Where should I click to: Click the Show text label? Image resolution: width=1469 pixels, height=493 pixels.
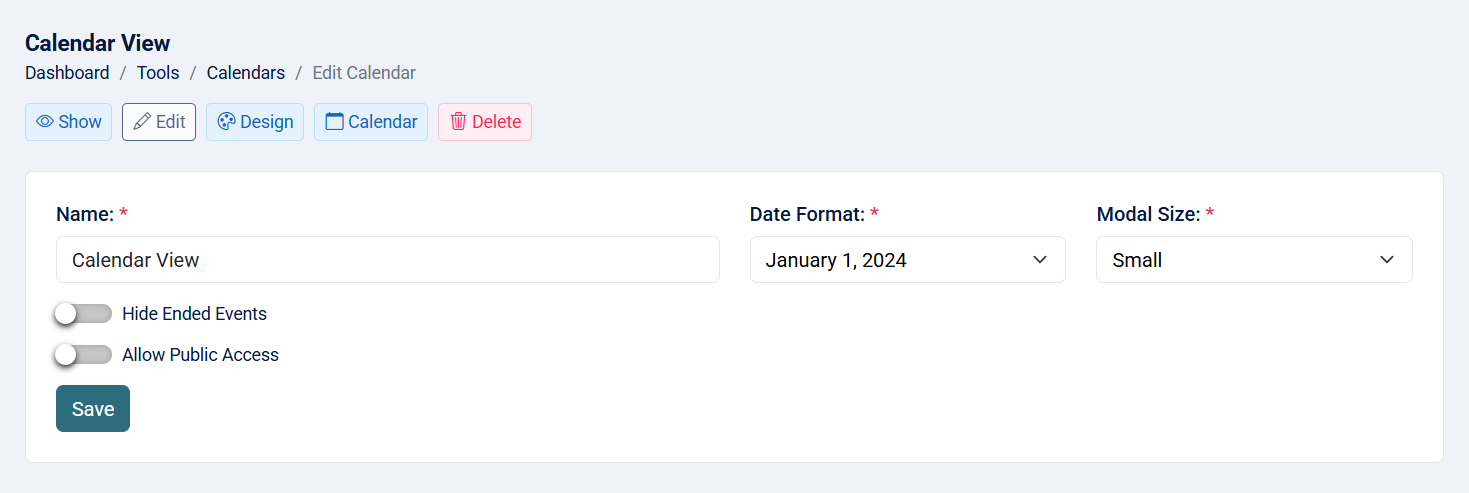80,122
